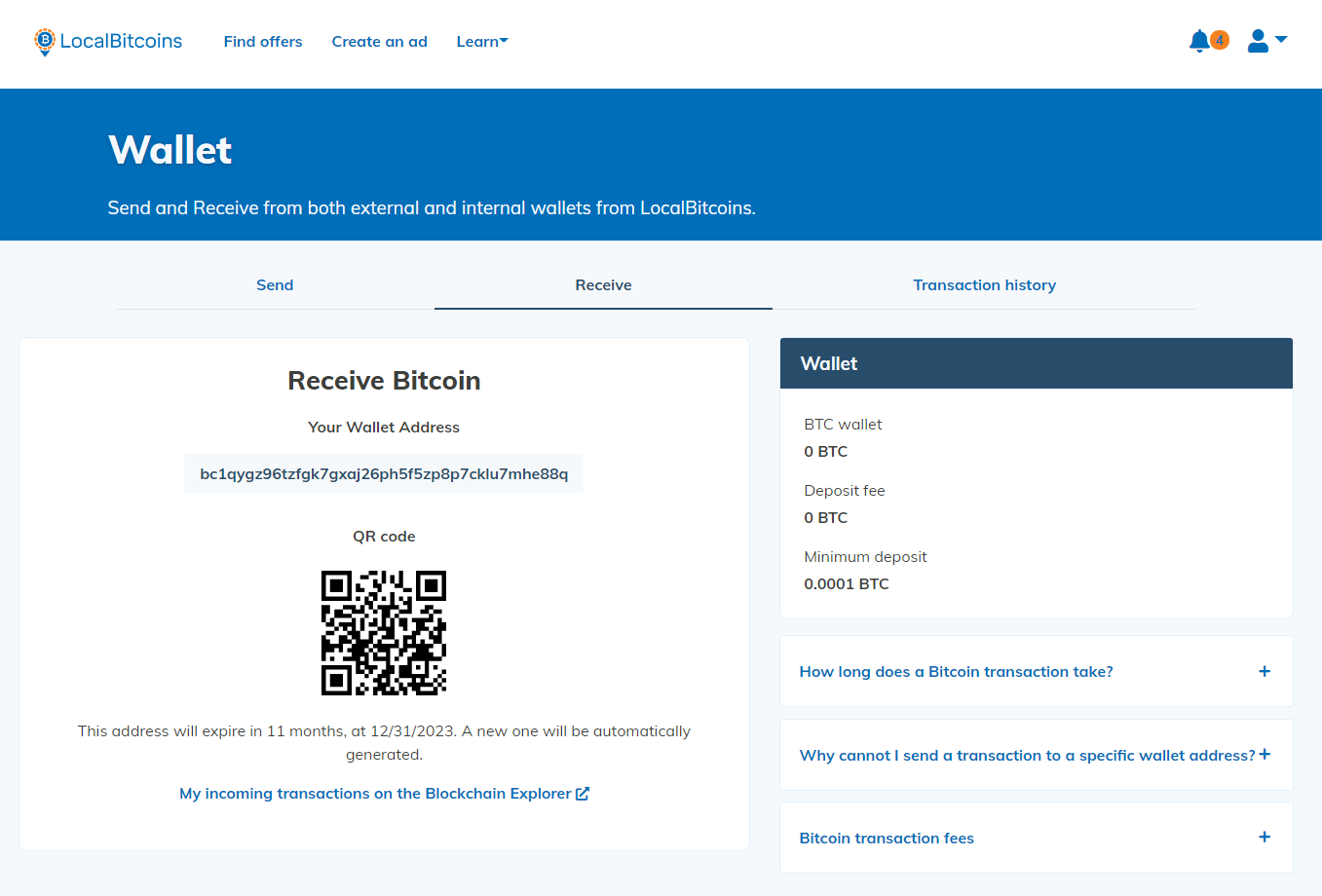Screen dimensions: 1322x896
Task: Open My incoming transactions on Blockchain Explorer
Action: [384, 794]
